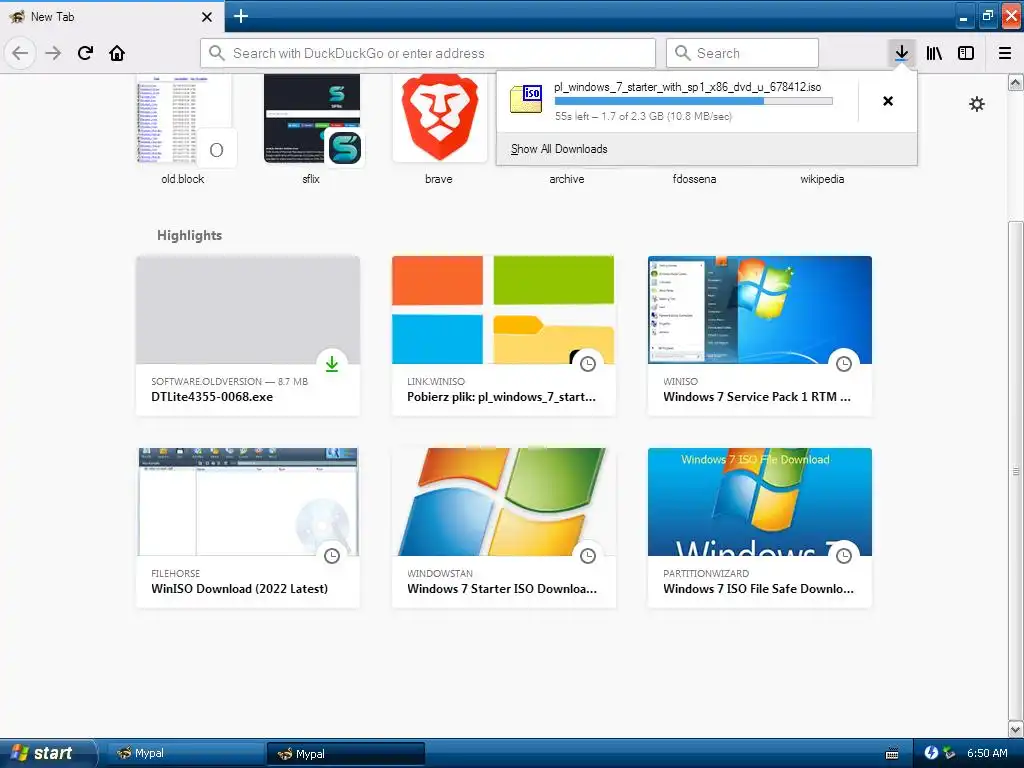The width and height of the screenshot is (1024, 768).
Task: Close the New Tab tab
Action: click(206, 17)
